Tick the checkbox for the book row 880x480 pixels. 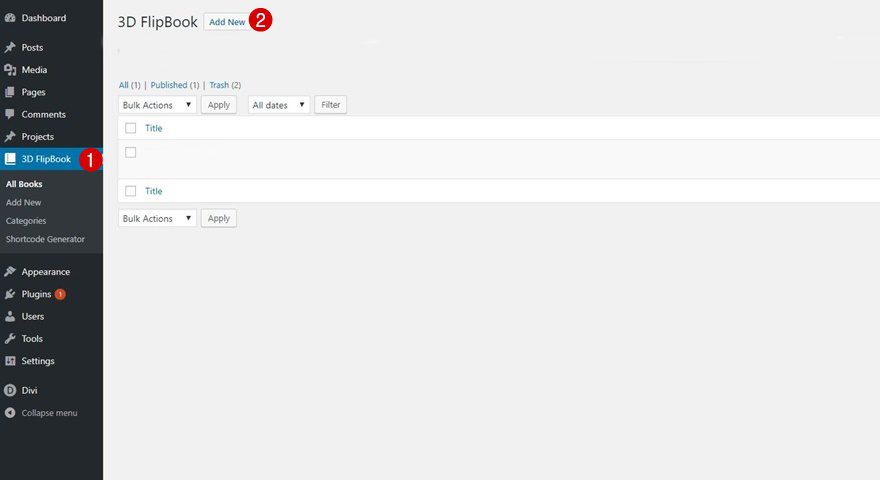tap(130, 152)
